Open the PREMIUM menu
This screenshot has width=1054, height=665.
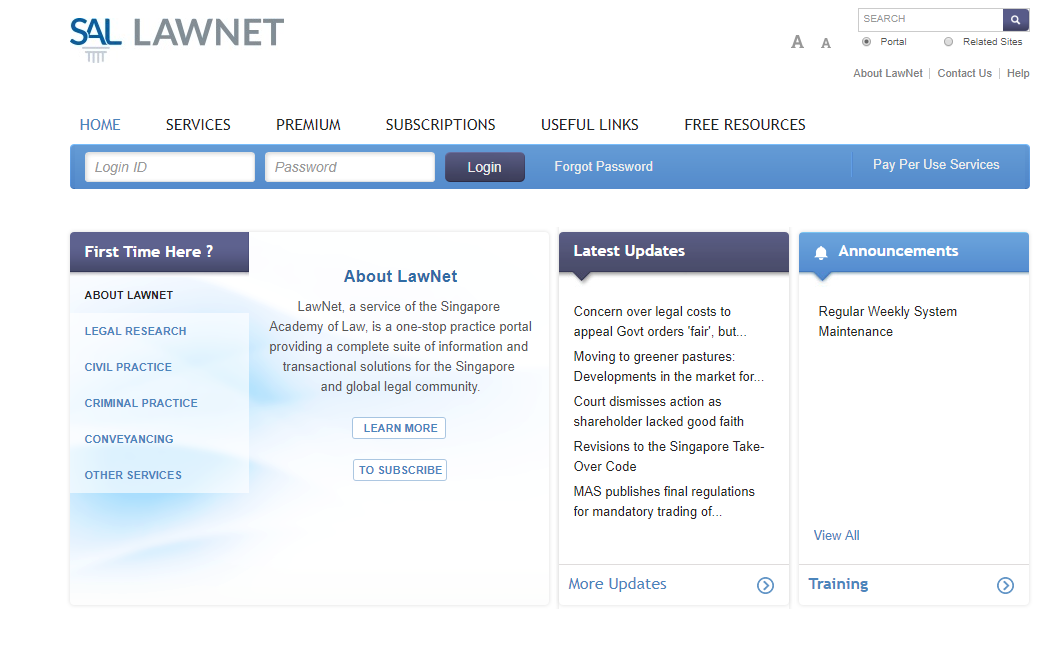point(308,125)
